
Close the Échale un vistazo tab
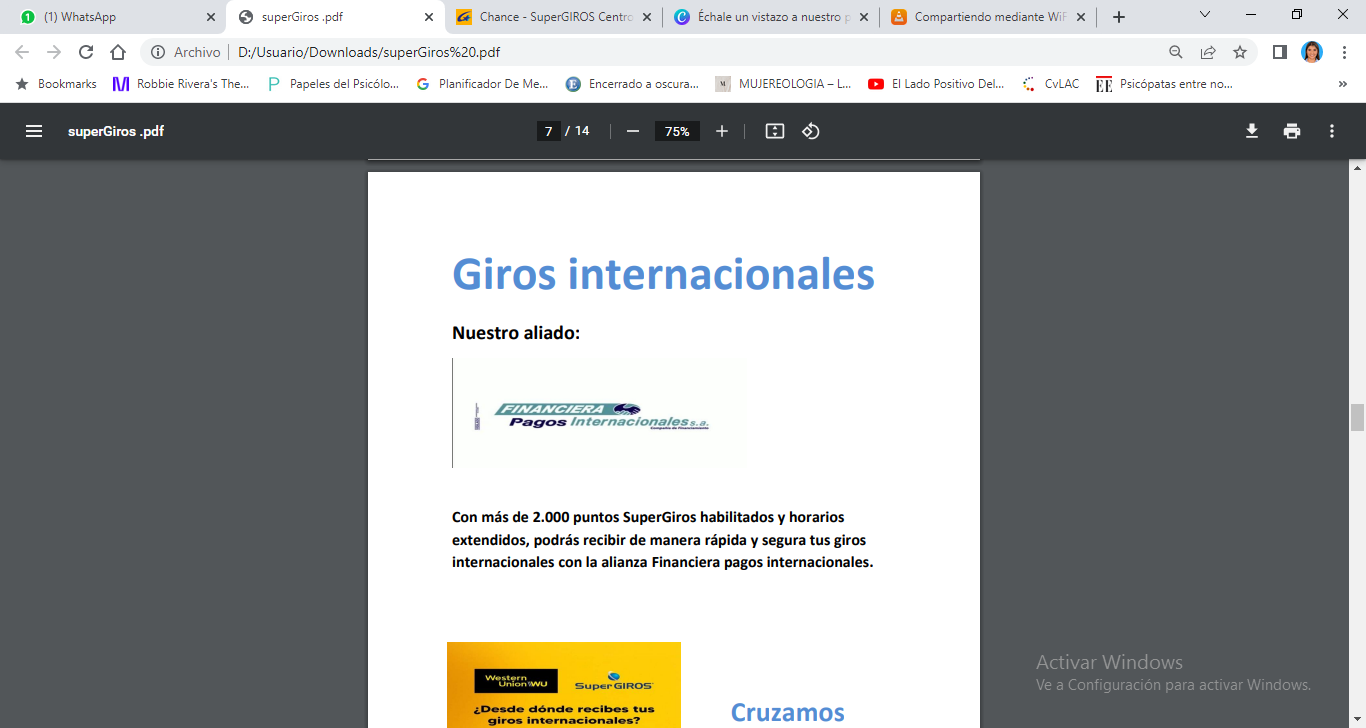click(x=864, y=17)
